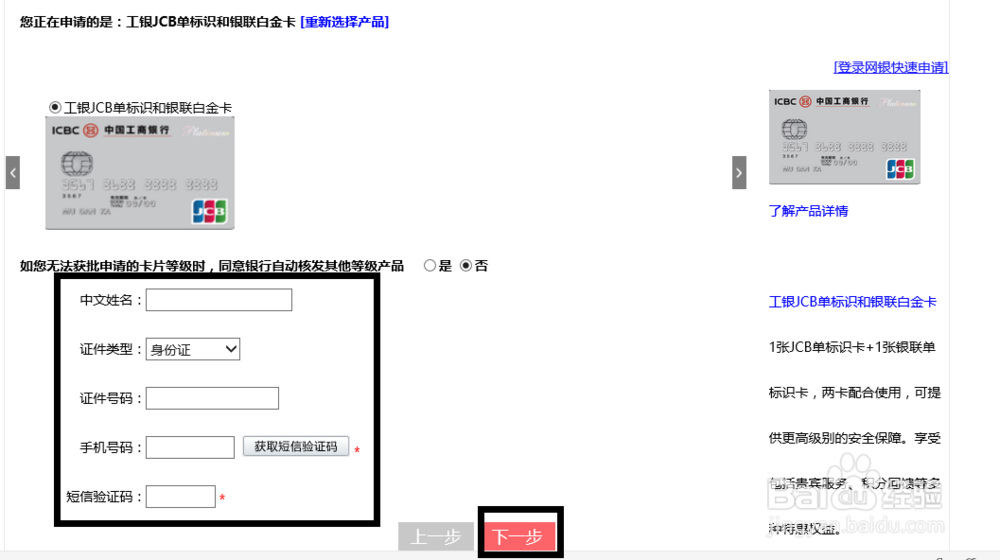
Task: Select the 工银JCB单标识和银联白金卡 radio button
Action: coord(55,107)
